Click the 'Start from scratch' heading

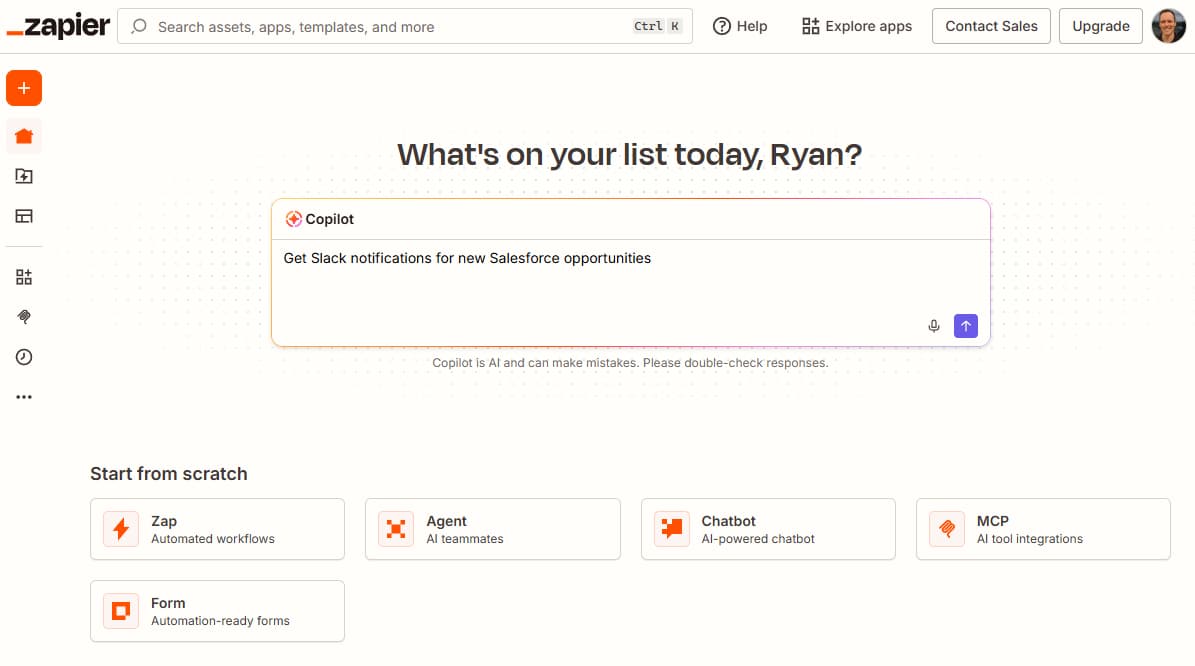[x=168, y=474]
